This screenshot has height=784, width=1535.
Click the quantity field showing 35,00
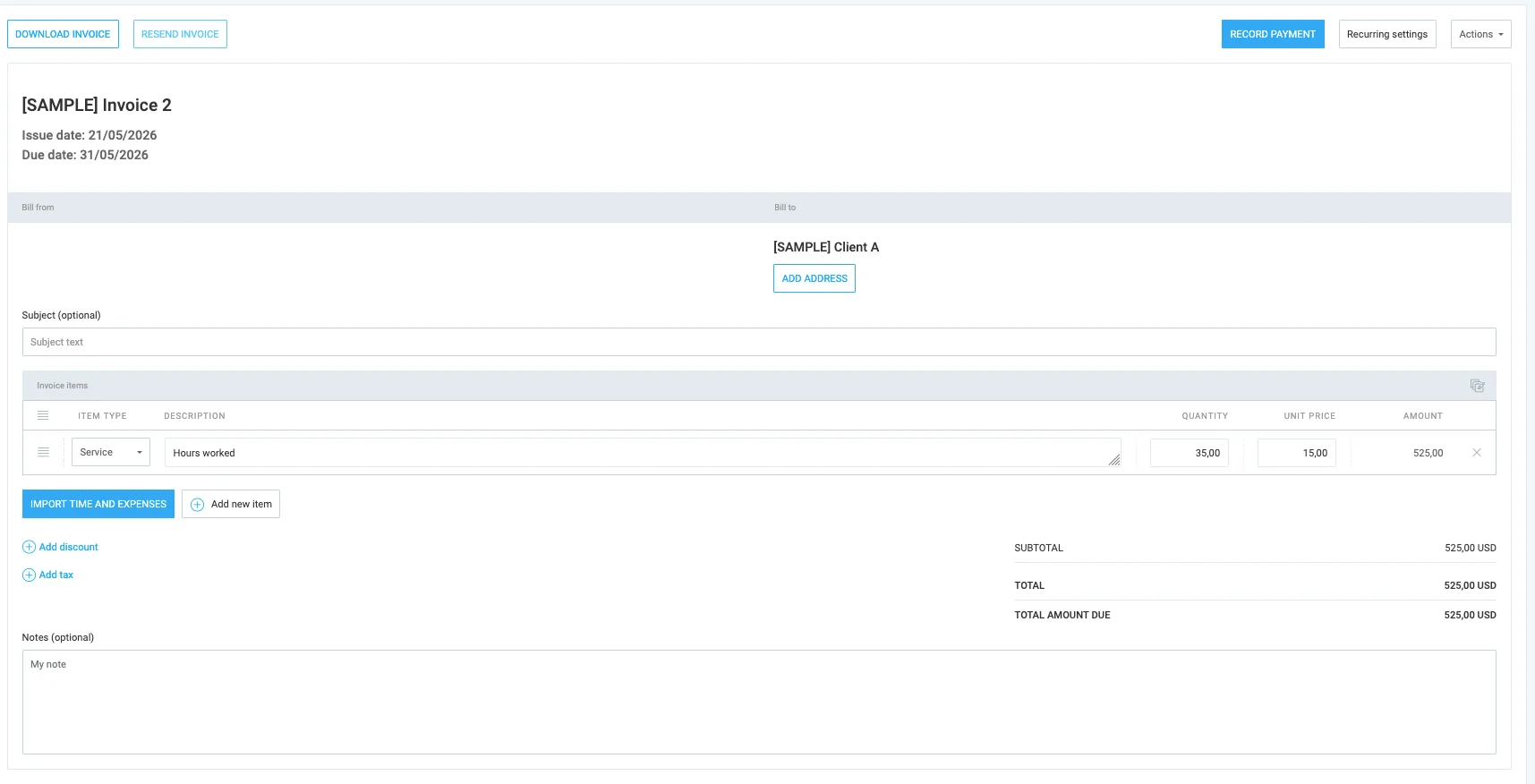[1190, 453]
